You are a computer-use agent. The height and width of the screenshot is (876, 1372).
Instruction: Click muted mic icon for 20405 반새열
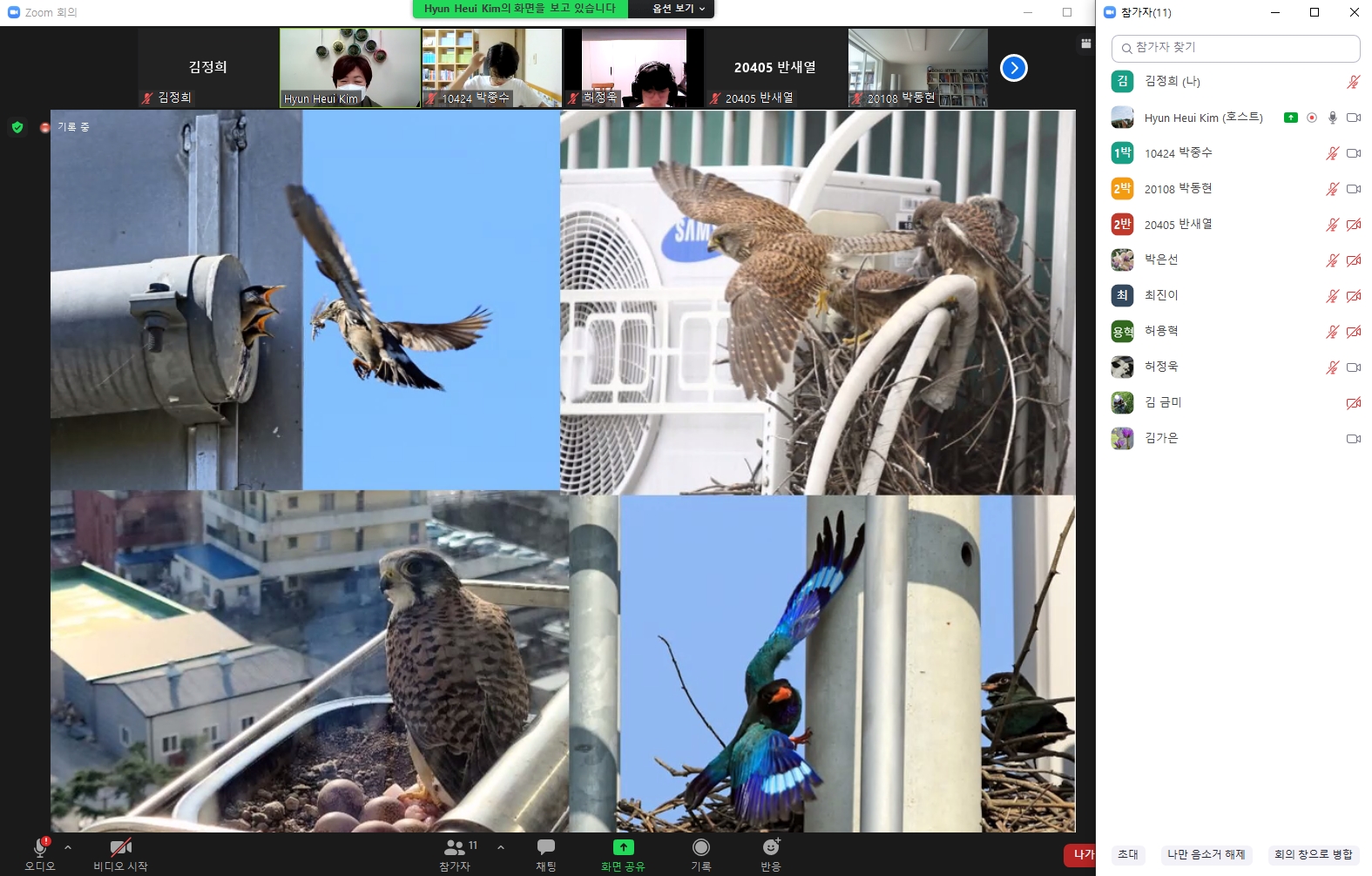[x=1333, y=225]
